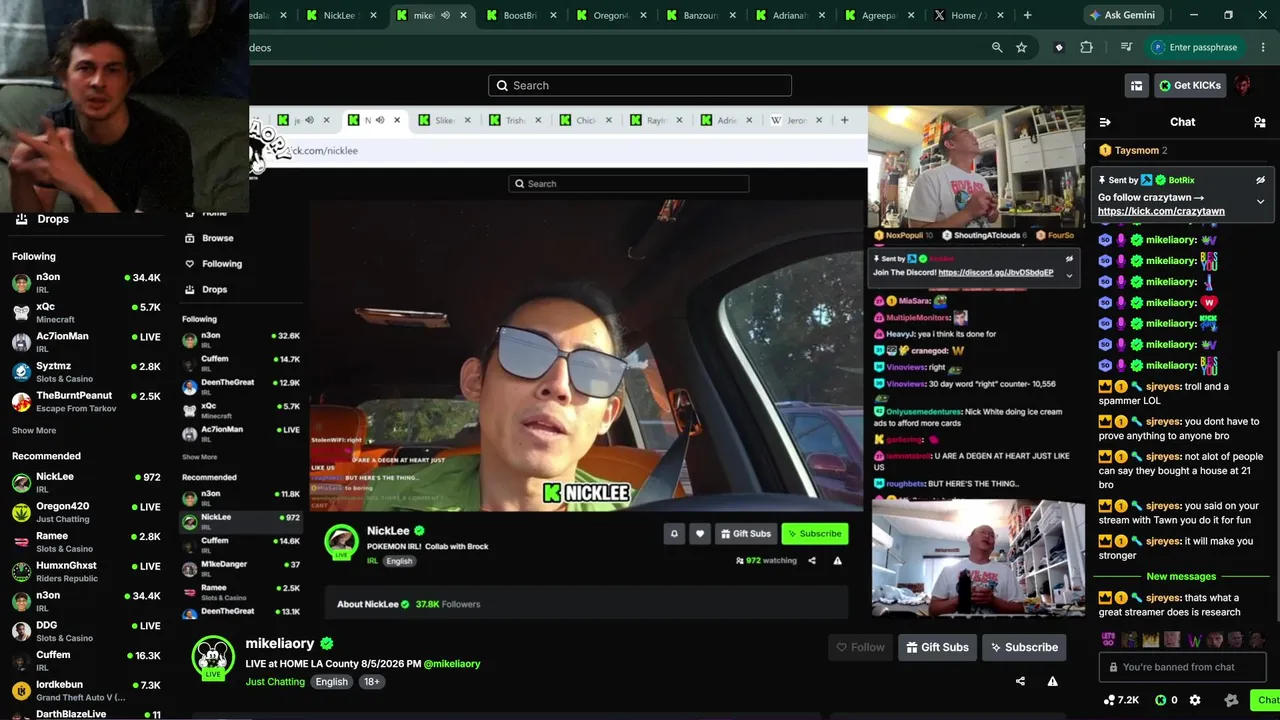Focus the Kick search field

[640, 85]
